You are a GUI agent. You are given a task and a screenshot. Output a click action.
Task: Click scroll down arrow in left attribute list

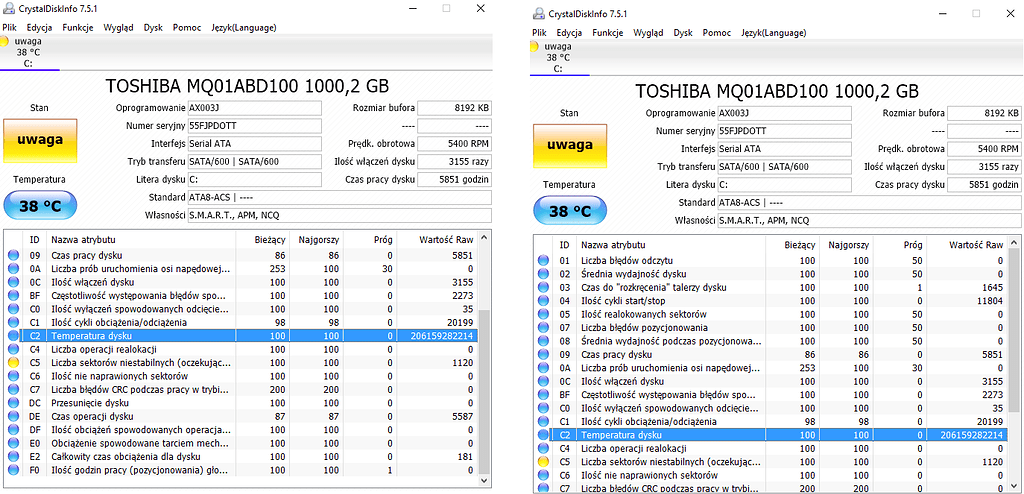point(484,480)
